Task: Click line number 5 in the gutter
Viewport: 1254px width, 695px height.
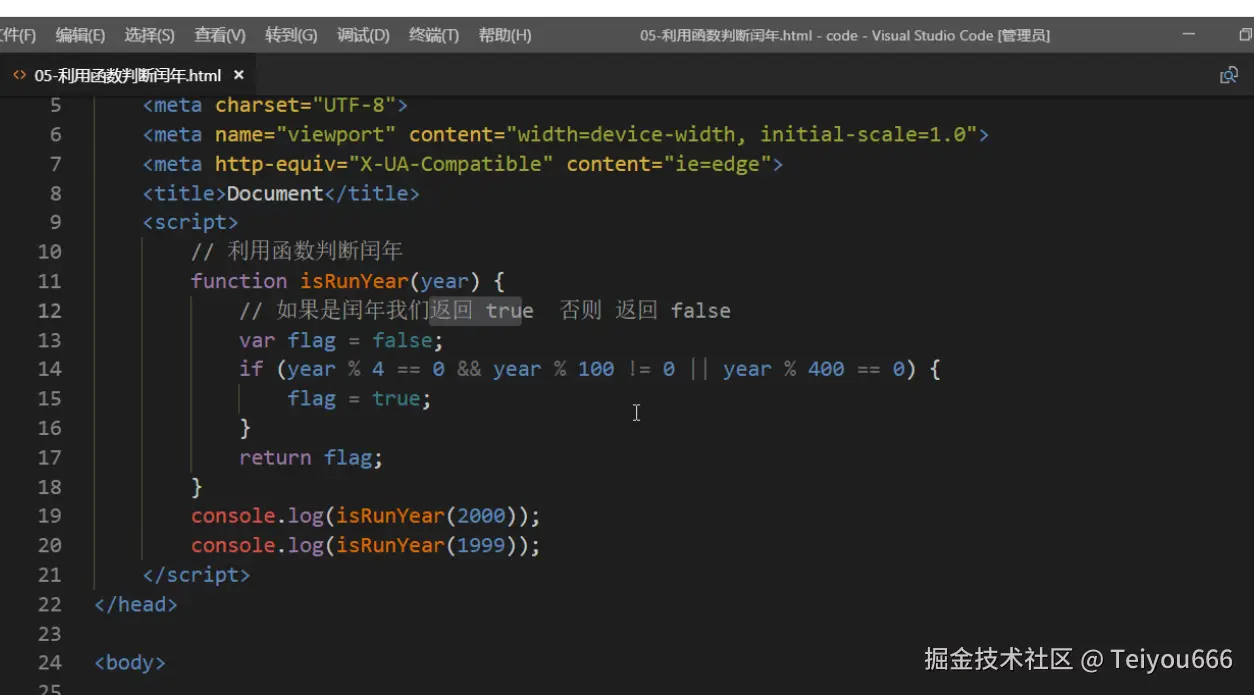Action: point(55,105)
